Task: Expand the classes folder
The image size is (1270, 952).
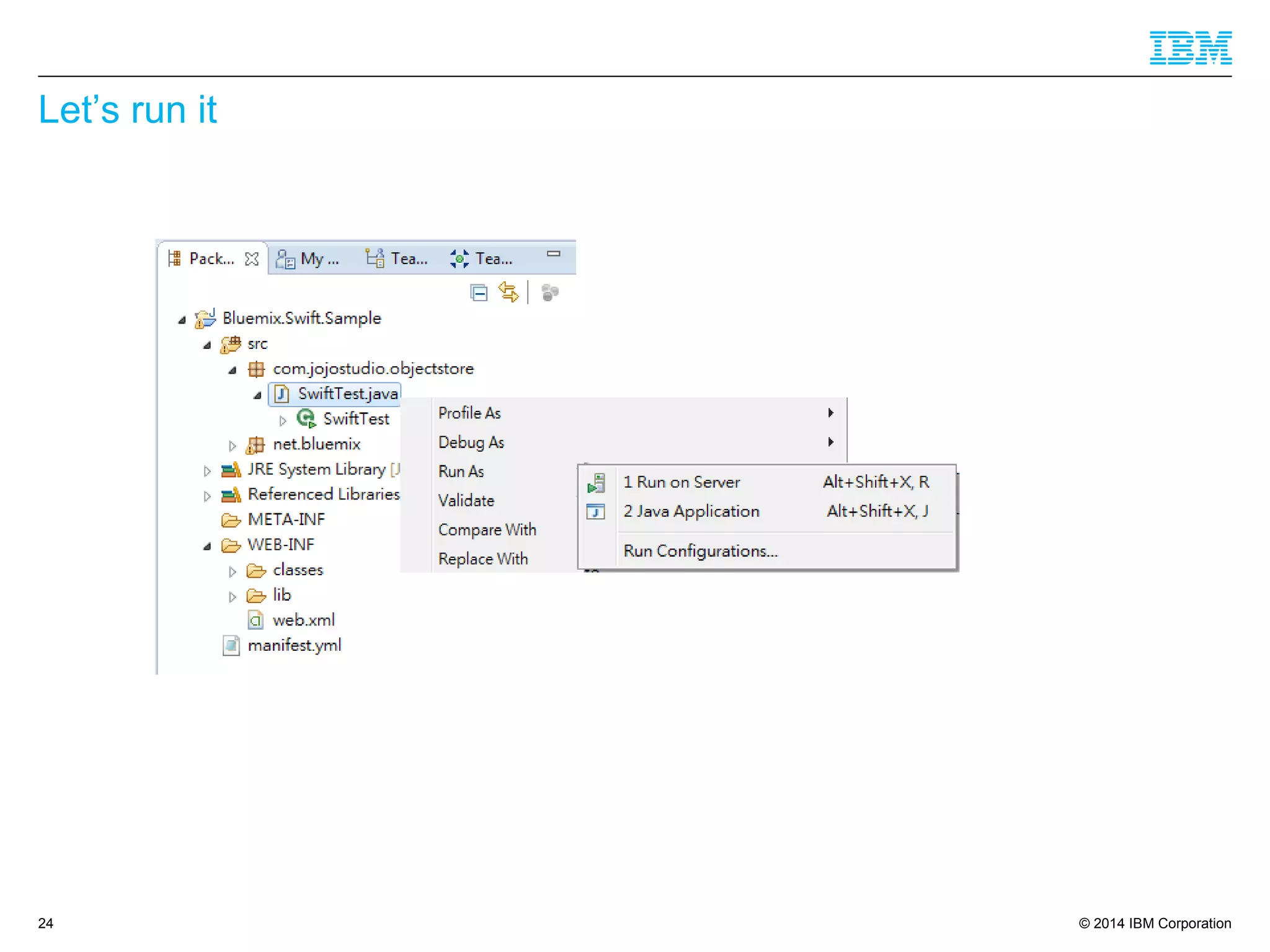Action: coord(233,571)
